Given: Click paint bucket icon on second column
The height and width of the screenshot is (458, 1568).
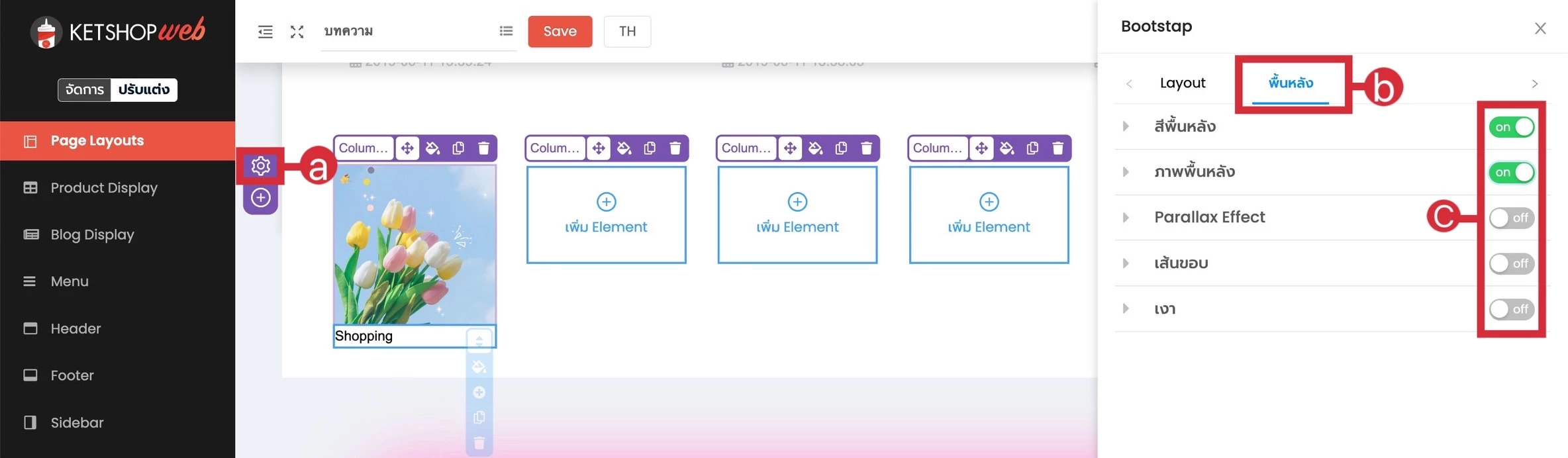Looking at the screenshot, I should [624, 148].
